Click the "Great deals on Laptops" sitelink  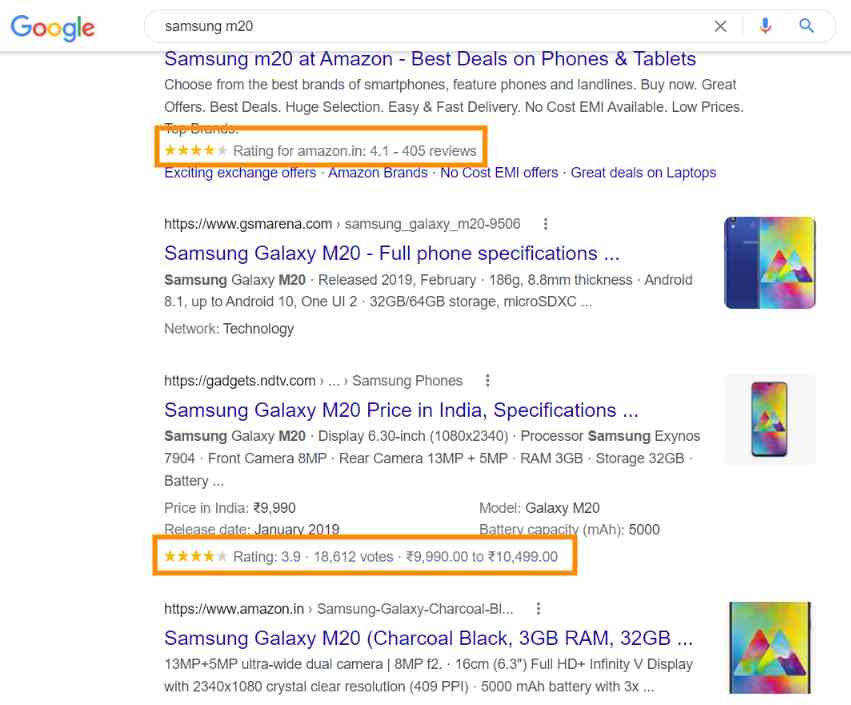pyautogui.click(x=643, y=172)
